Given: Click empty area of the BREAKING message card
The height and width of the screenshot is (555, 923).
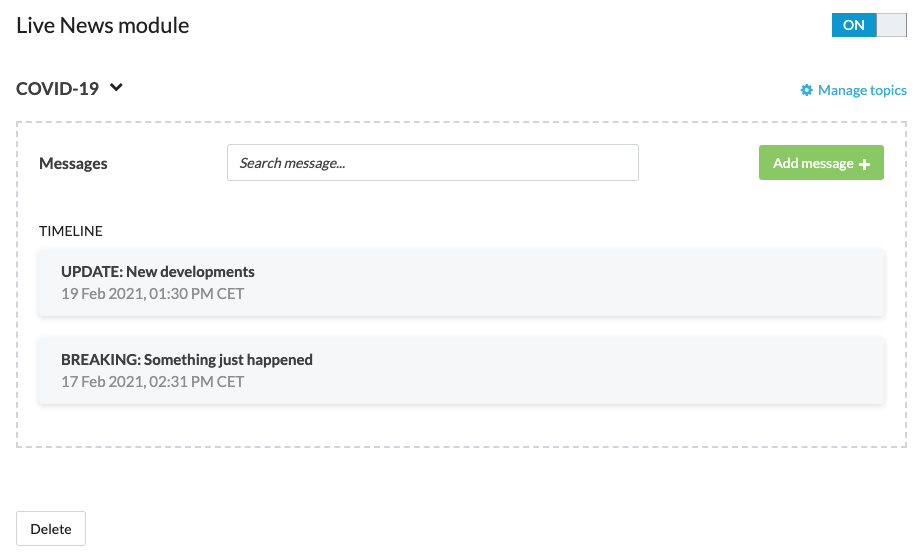Looking at the screenshot, I should click(589, 371).
